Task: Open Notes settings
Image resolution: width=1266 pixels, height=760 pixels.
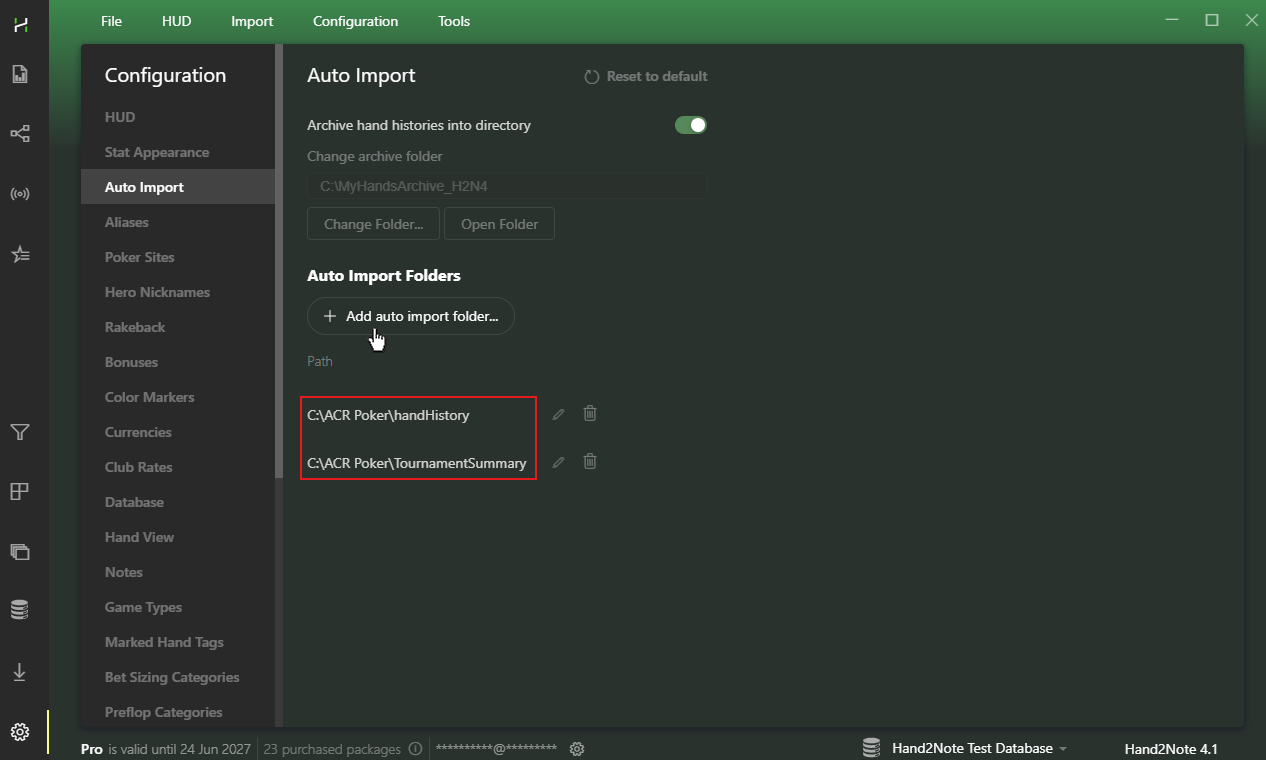Action: 178,572
